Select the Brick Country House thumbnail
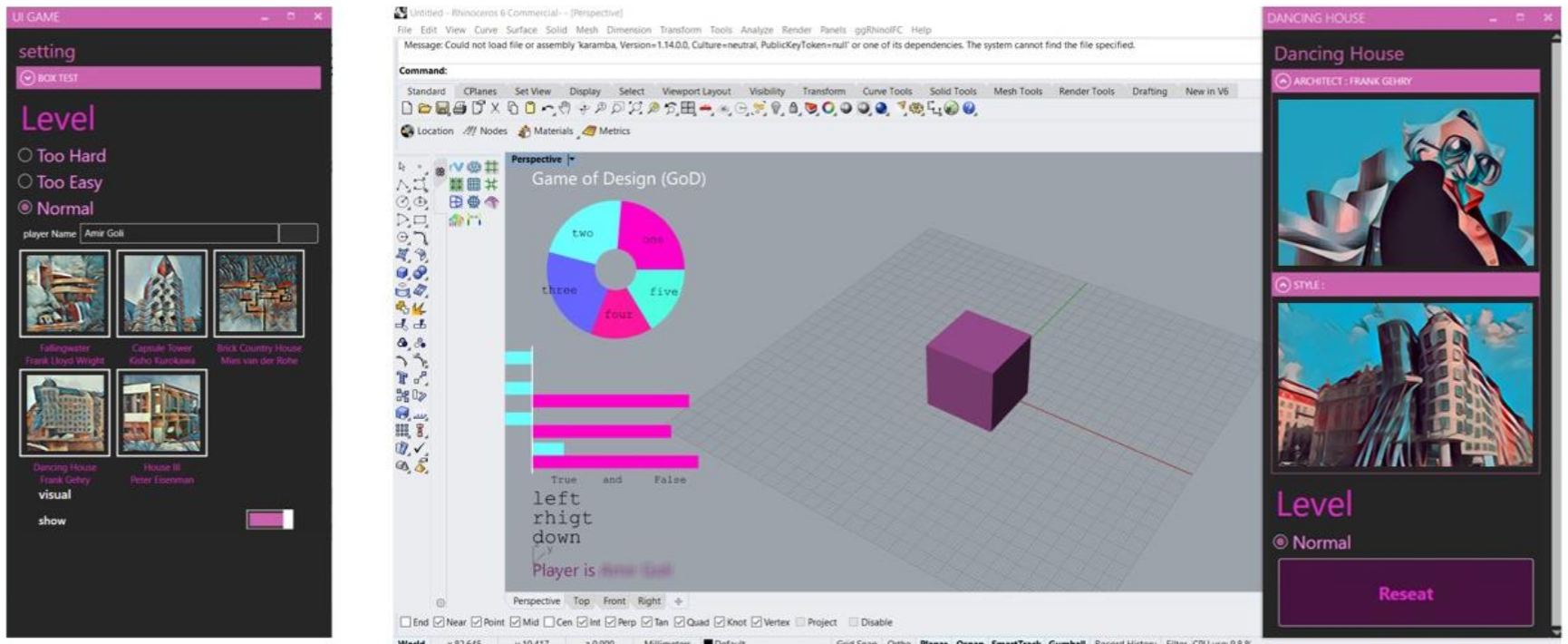 tap(258, 294)
